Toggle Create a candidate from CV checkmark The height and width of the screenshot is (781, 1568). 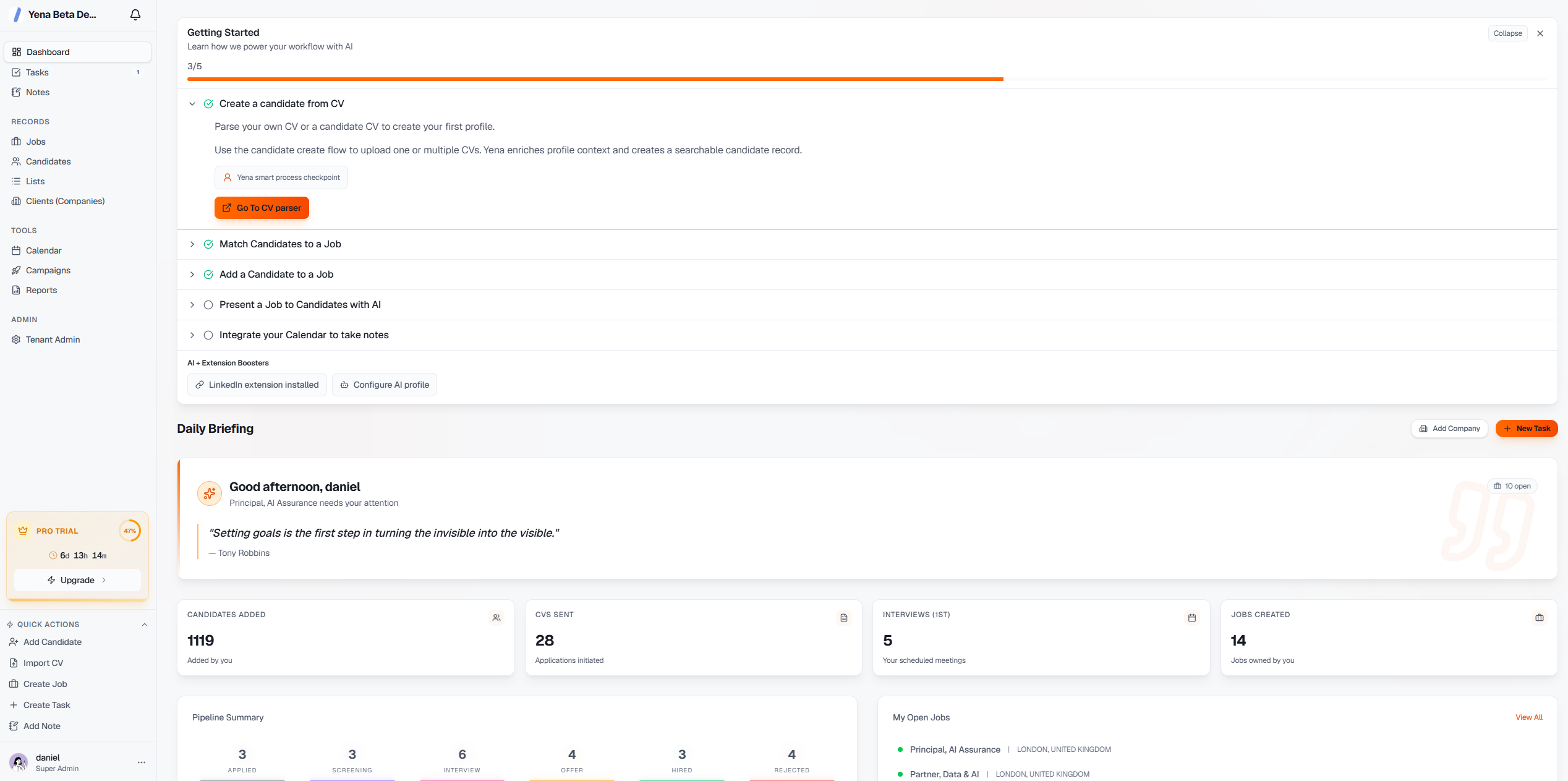(208, 104)
